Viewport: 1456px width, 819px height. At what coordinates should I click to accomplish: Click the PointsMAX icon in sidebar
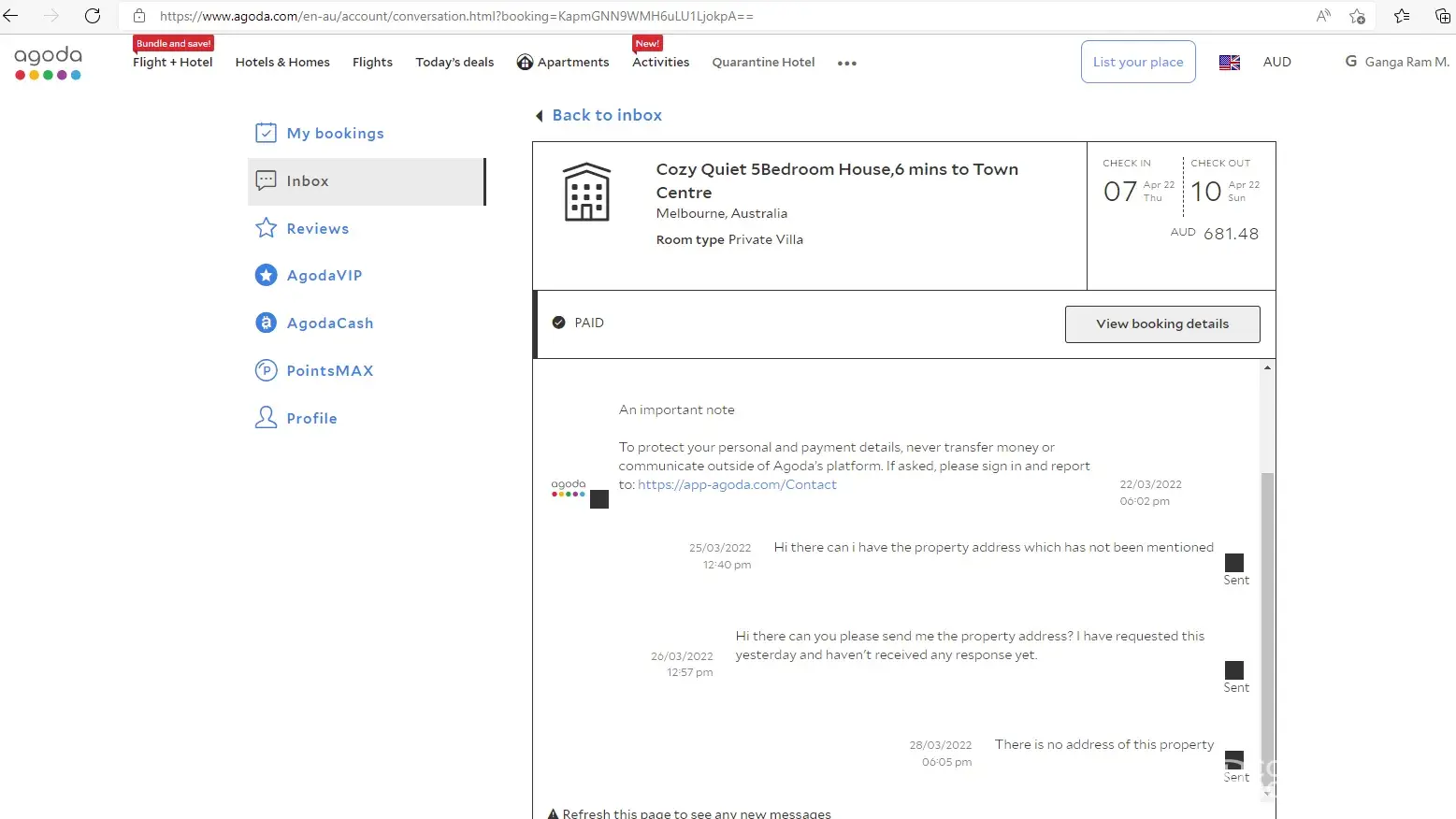click(x=266, y=370)
